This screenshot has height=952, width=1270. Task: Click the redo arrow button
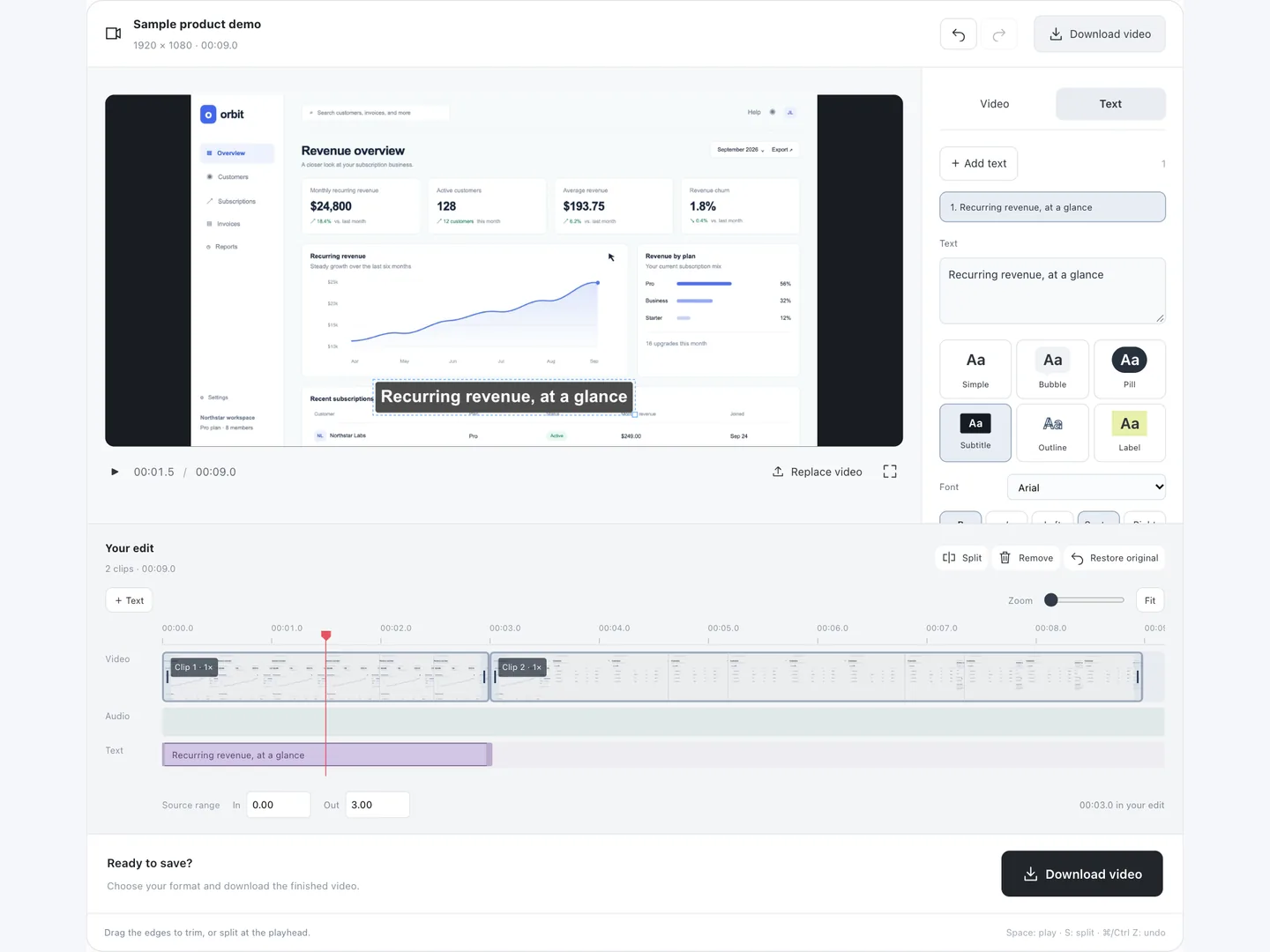click(999, 34)
